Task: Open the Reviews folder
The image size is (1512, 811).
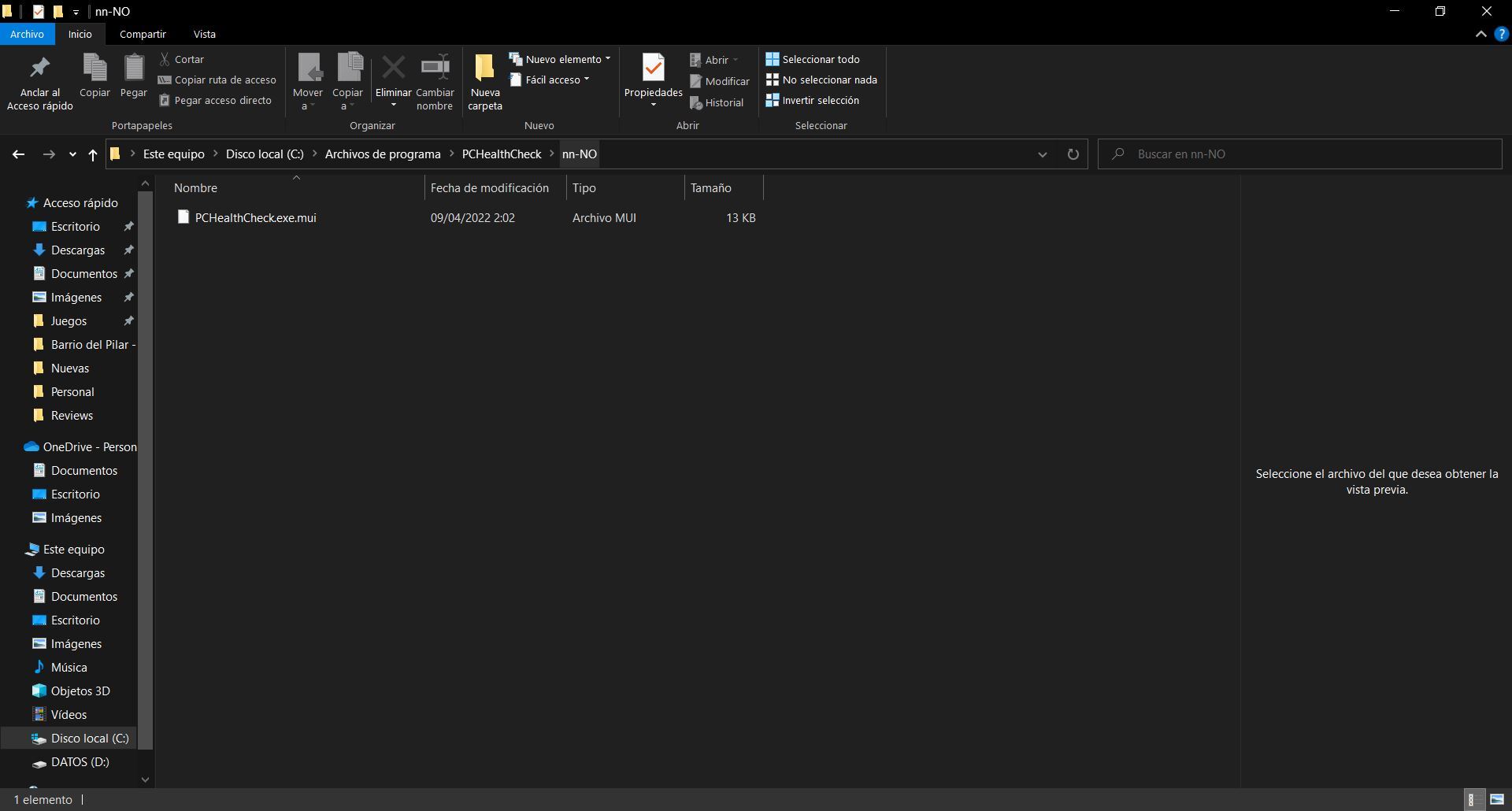Action: tap(72, 416)
